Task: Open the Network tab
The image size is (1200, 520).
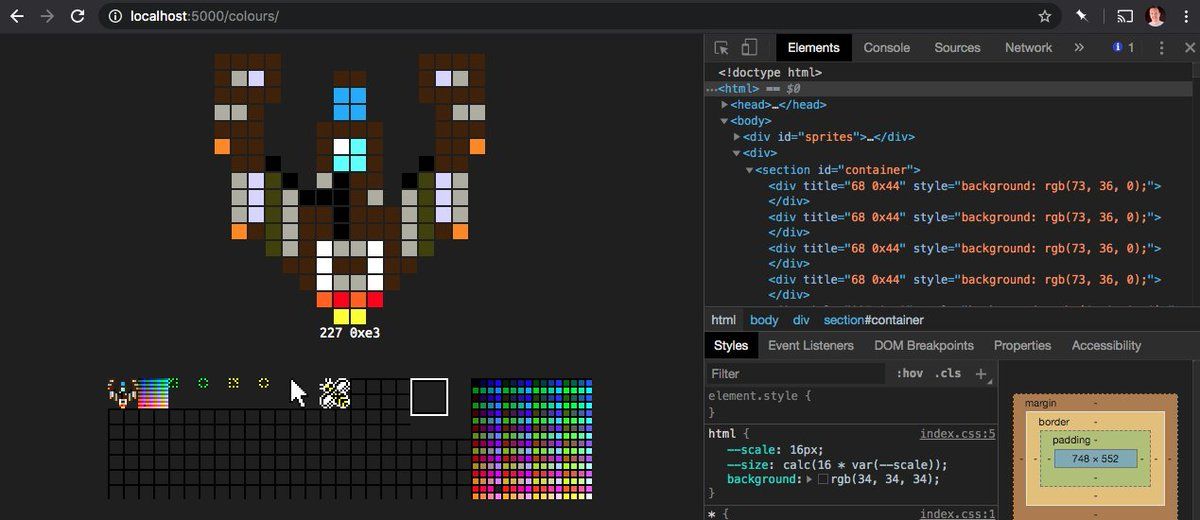Action: point(1028,47)
